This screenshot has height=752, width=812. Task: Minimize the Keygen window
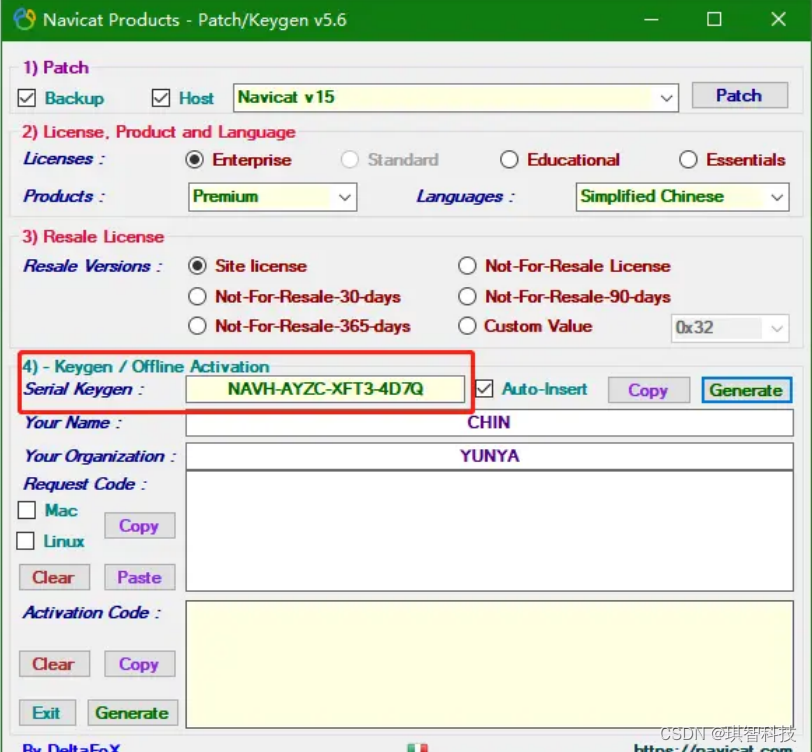[651, 20]
